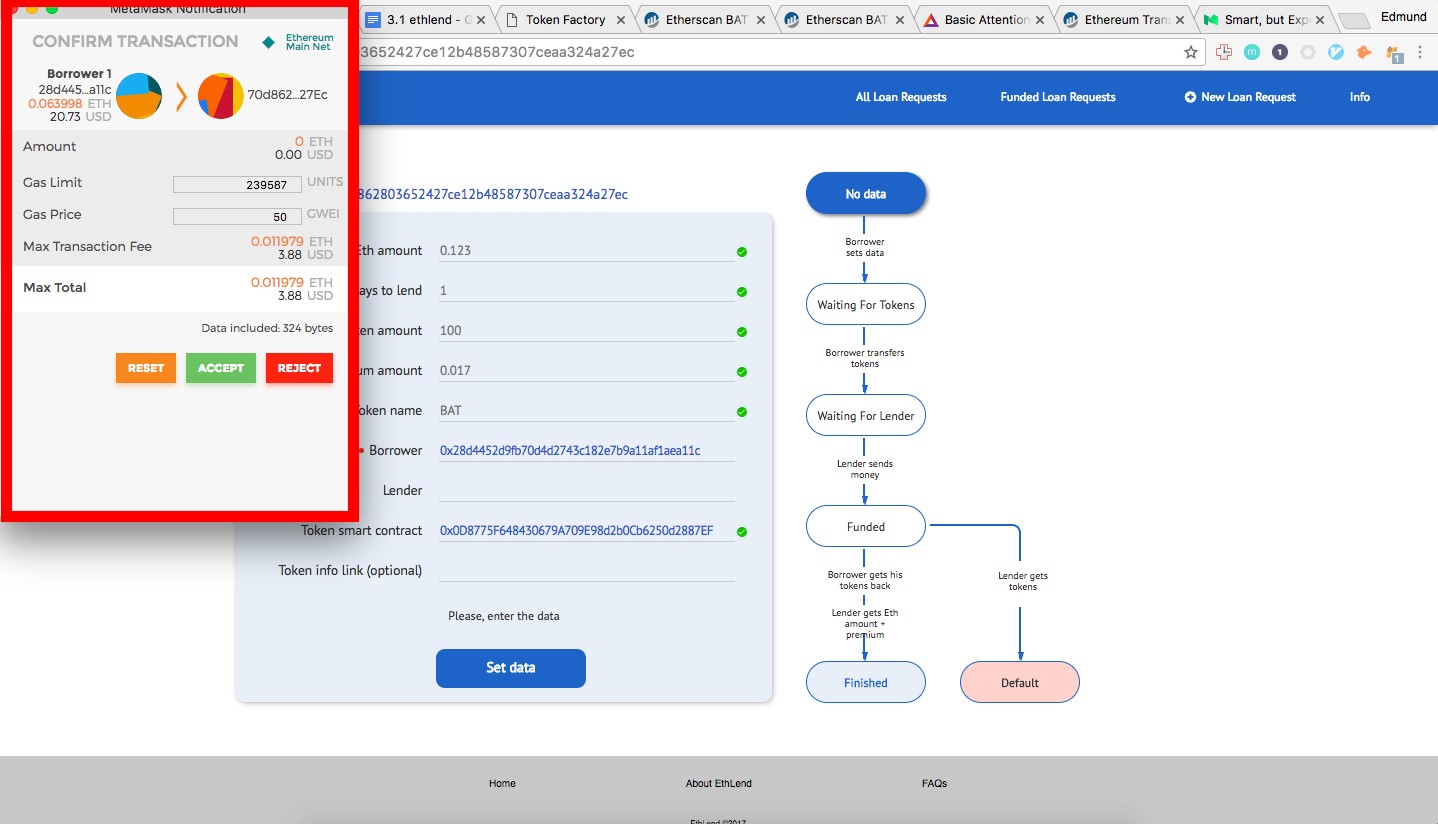The width and height of the screenshot is (1438, 824).
Task: Click the Default state node
Action: 1020,683
